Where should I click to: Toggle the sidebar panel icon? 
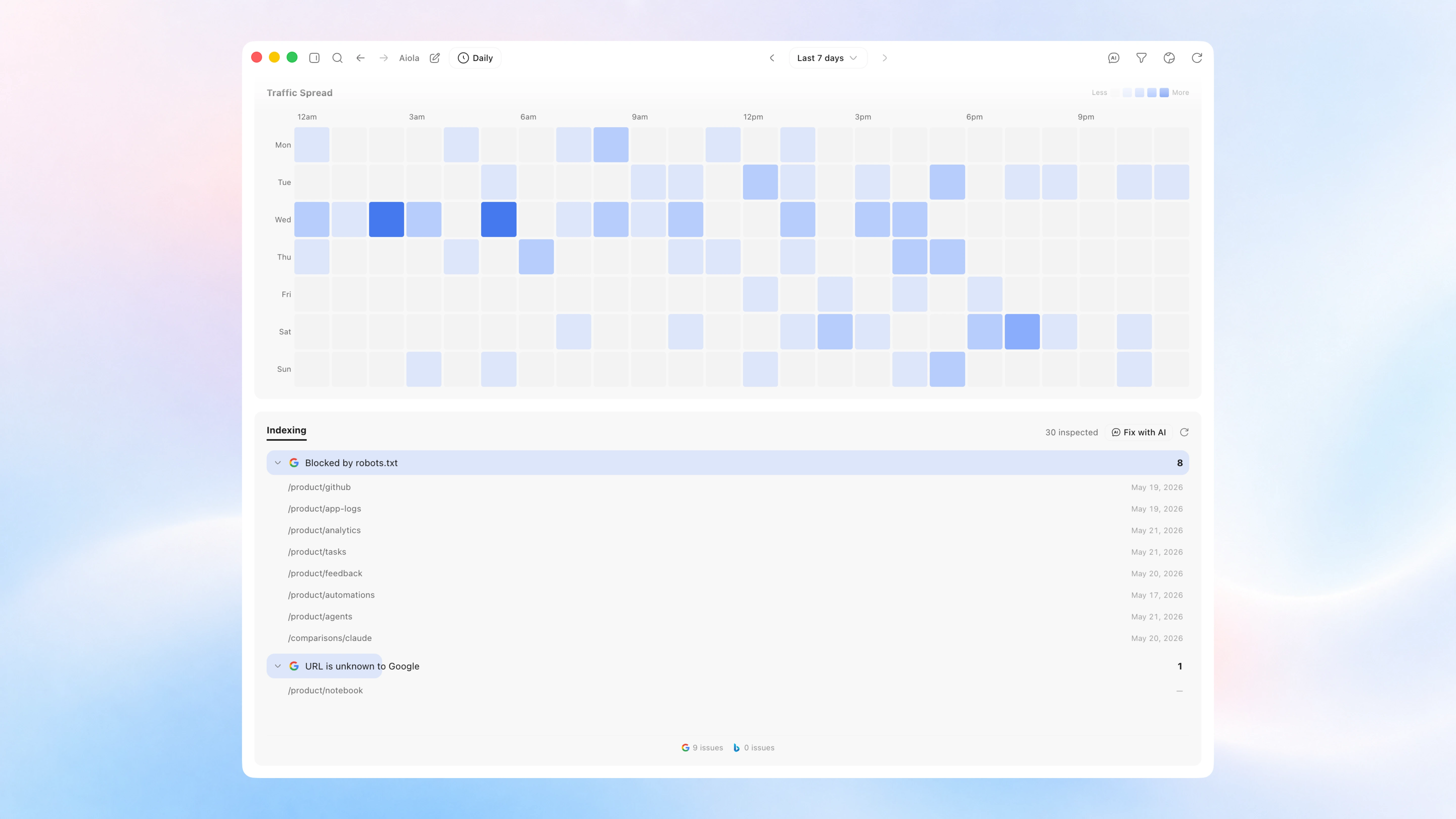[314, 58]
